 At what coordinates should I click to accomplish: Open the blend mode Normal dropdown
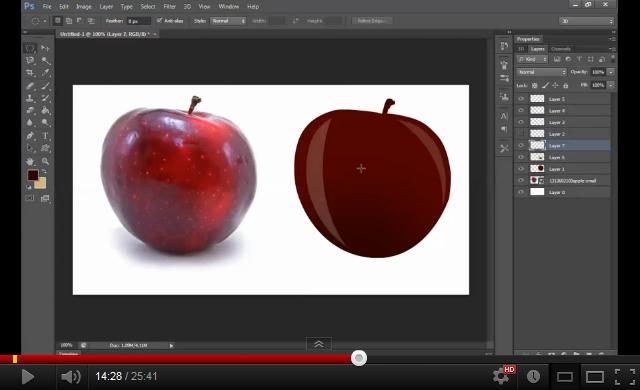point(542,72)
